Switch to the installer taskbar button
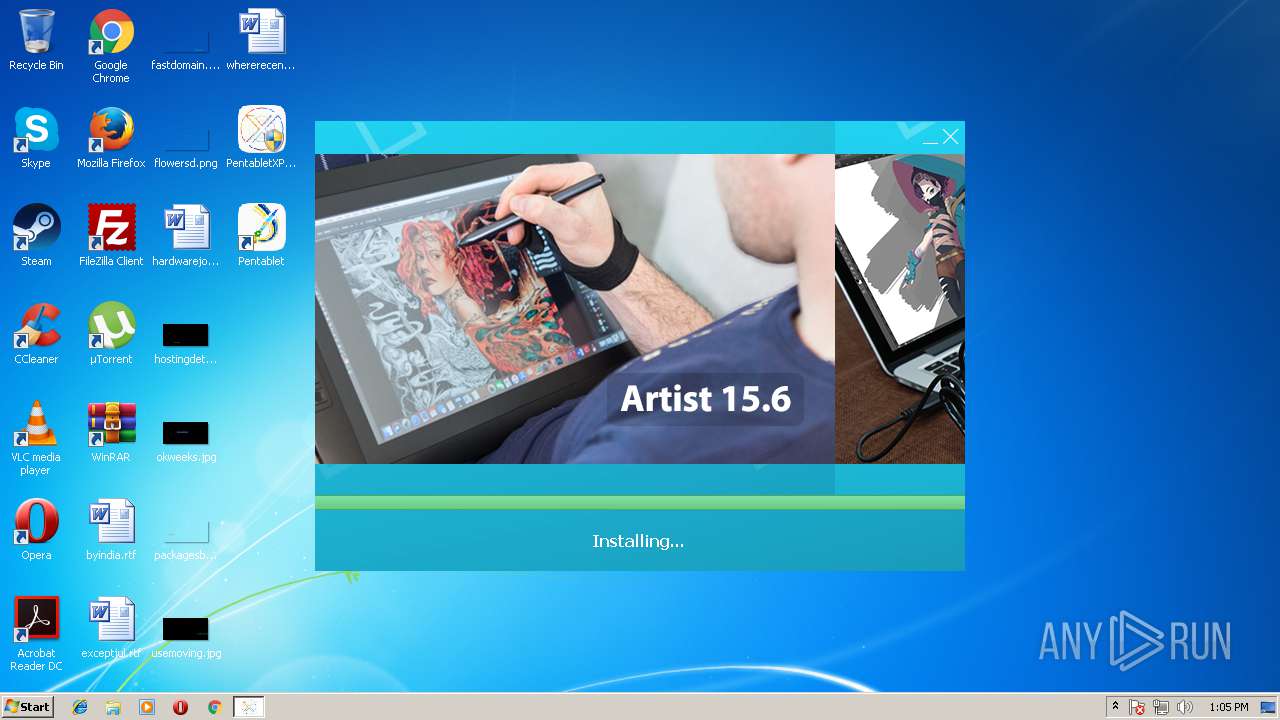 pos(248,707)
